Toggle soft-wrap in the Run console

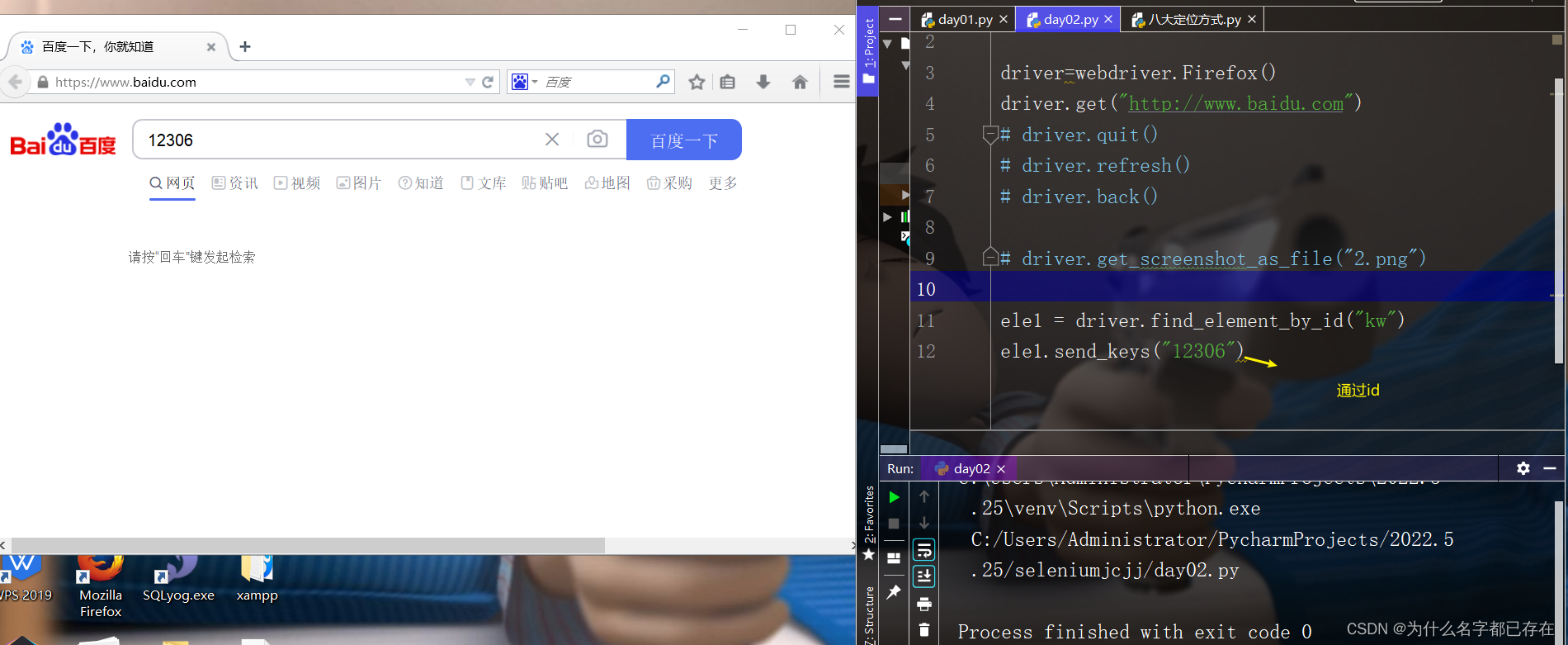924,550
